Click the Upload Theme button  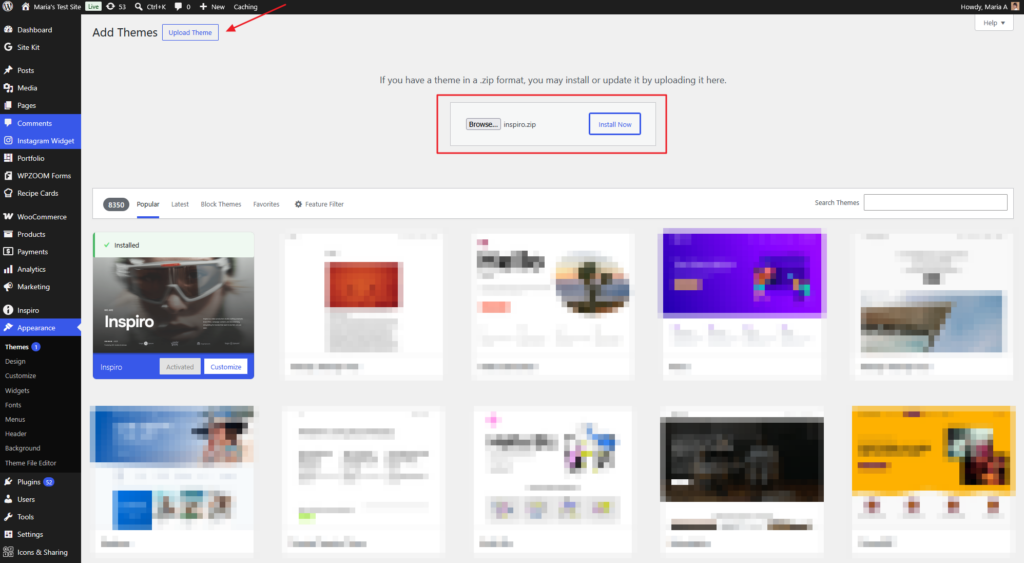pos(190,33)
